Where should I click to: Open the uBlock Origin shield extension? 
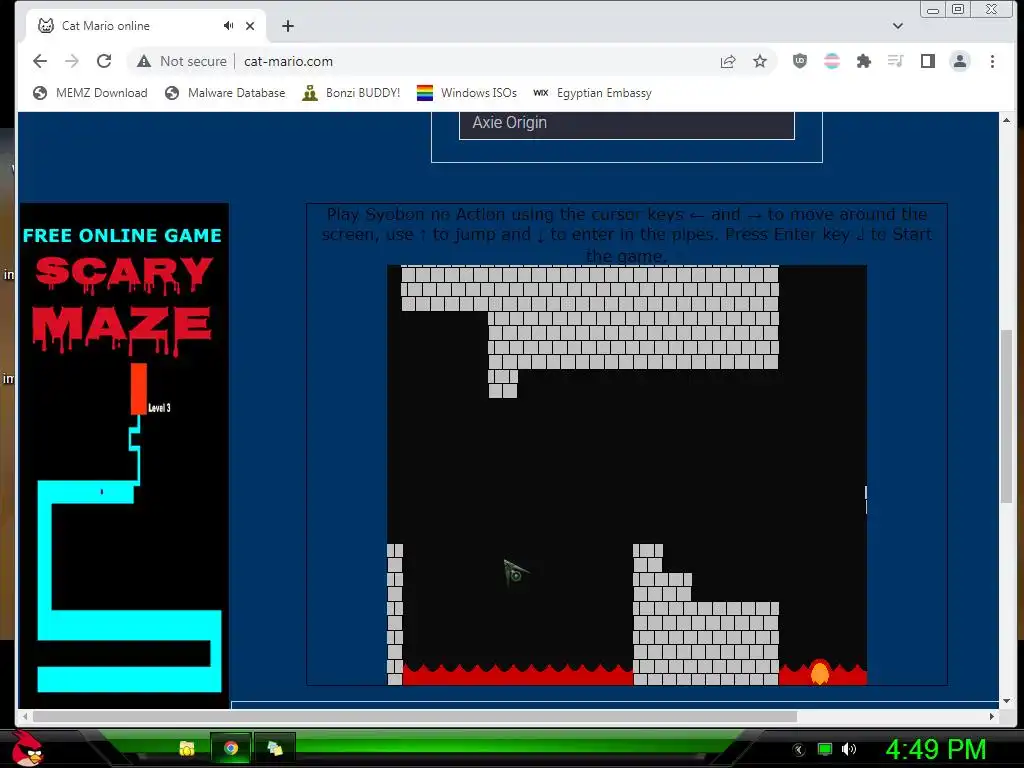coord(799,61)
